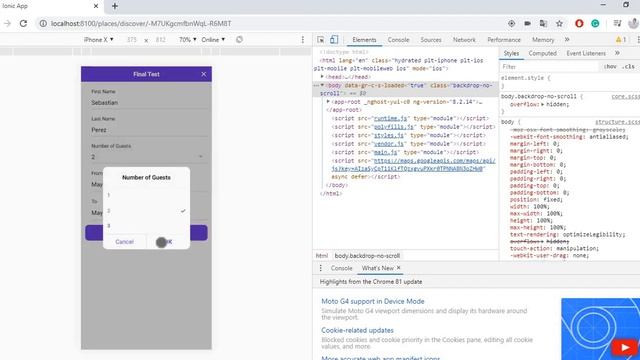Image resolution: width=640 pixels, height=360 pixels.
Task: Select body.backdrop-no-scroll breadcrumb
Action: [x=367, y=256]
